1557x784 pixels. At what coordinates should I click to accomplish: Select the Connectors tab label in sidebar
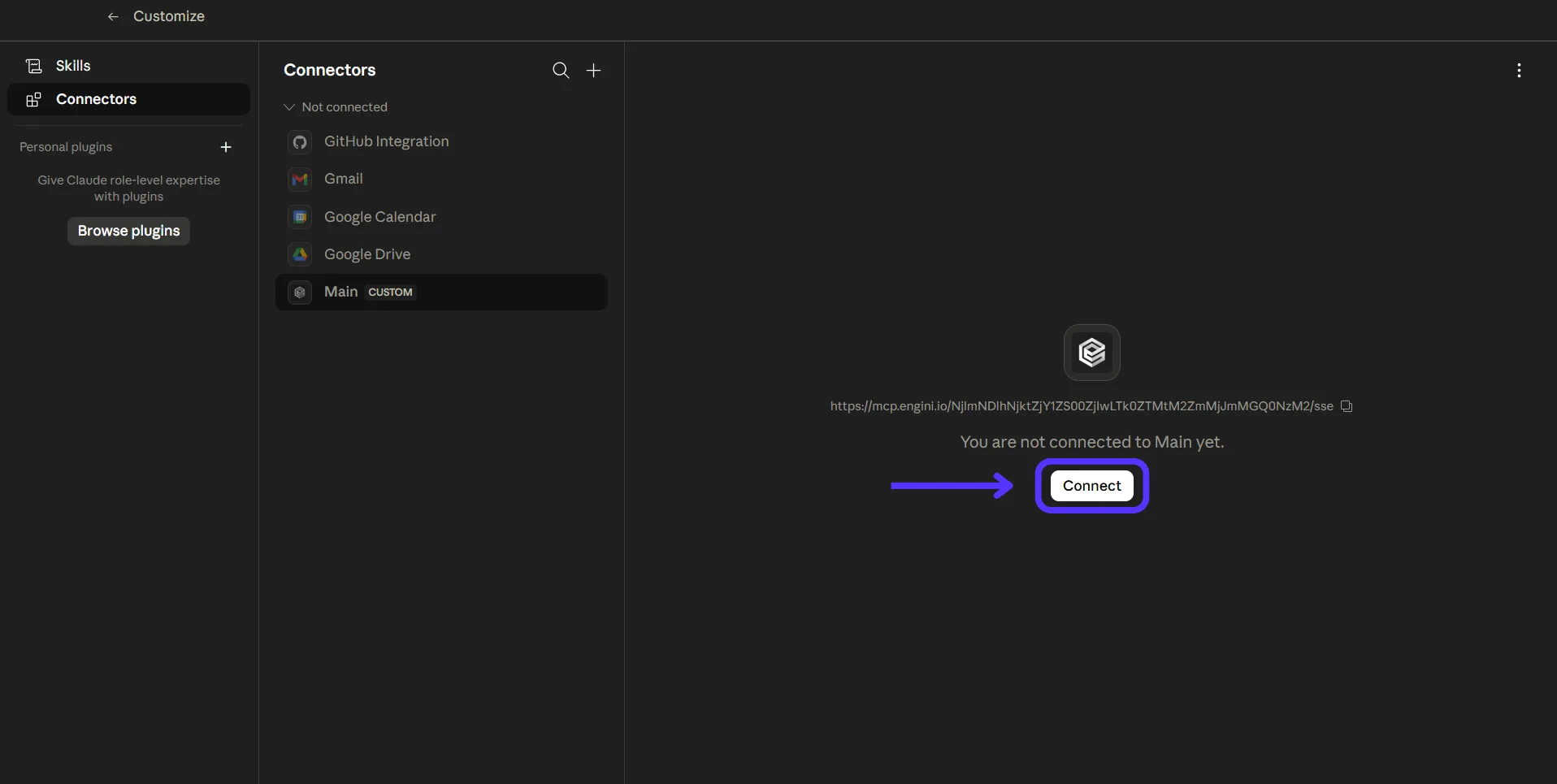[96, 99]
